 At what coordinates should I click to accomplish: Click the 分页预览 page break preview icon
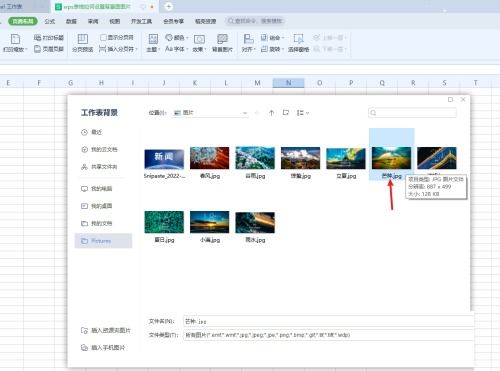point(83,43)
